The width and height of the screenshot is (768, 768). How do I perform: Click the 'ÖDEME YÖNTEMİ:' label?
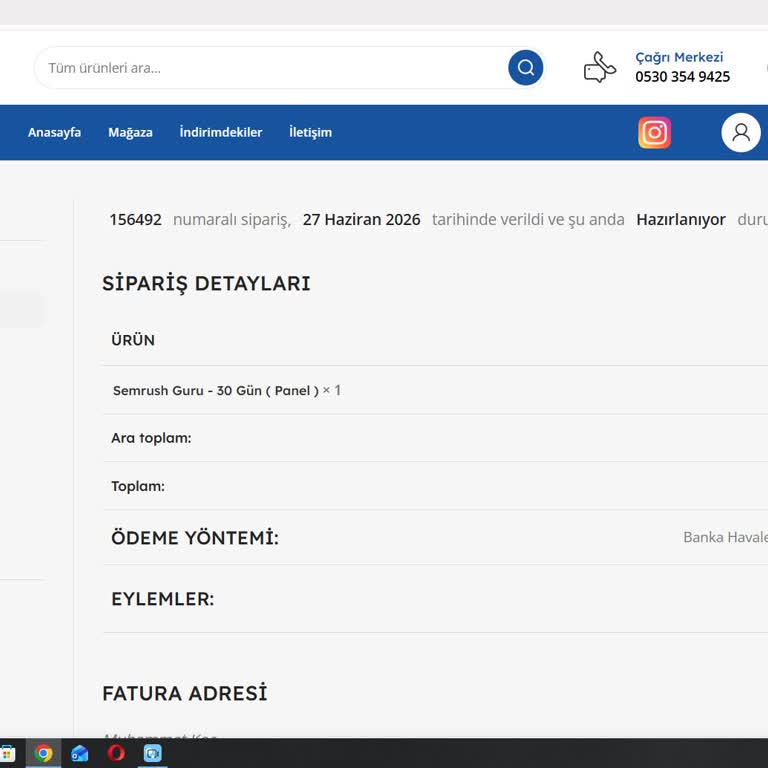(x=195, y=538)
